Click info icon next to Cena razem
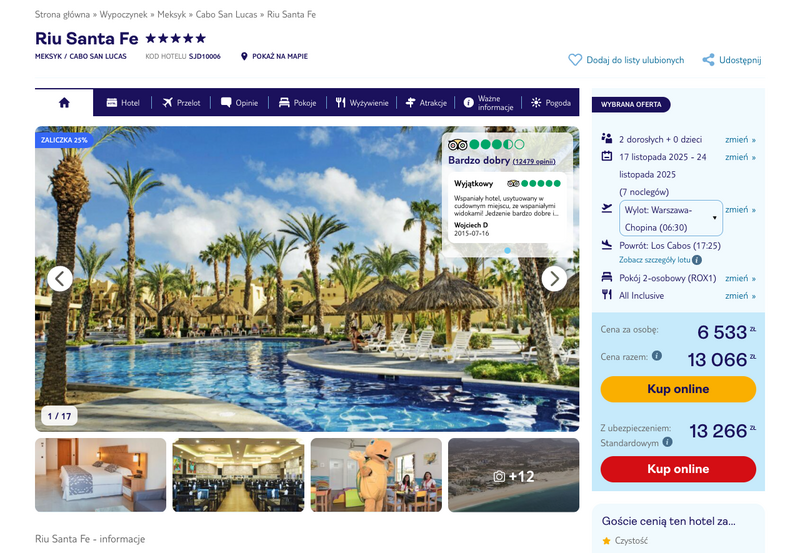Viewport: 800px width, 553px height. pos(657,356)
